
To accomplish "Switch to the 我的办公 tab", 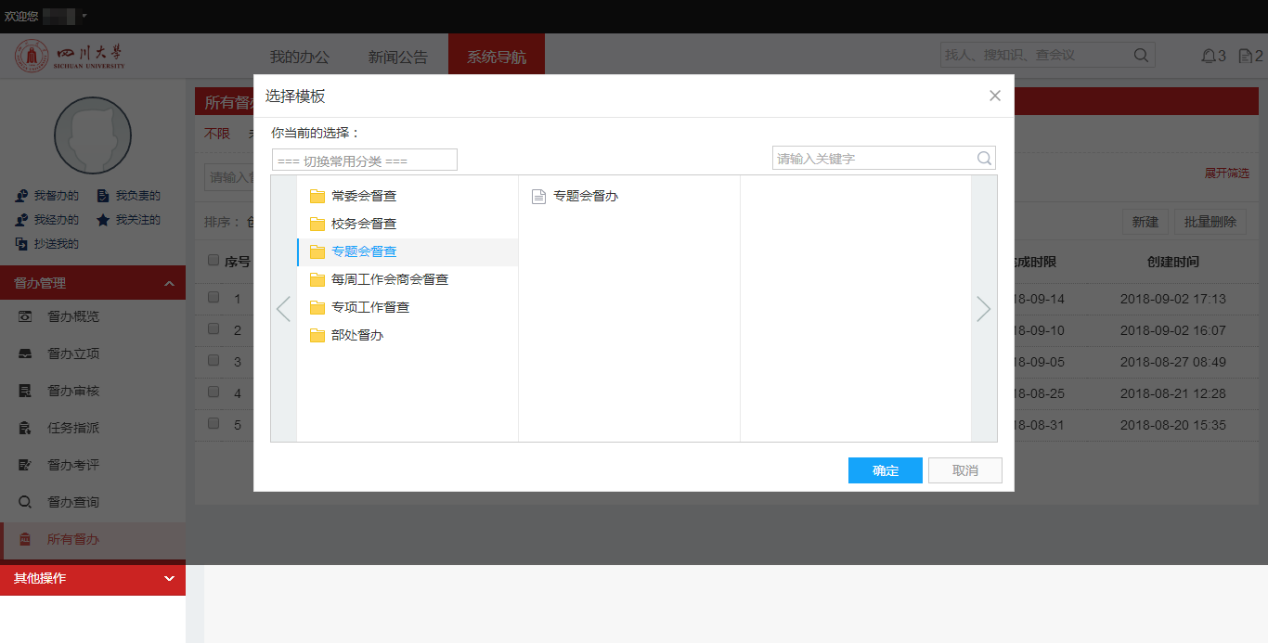I will click(299, 57).
